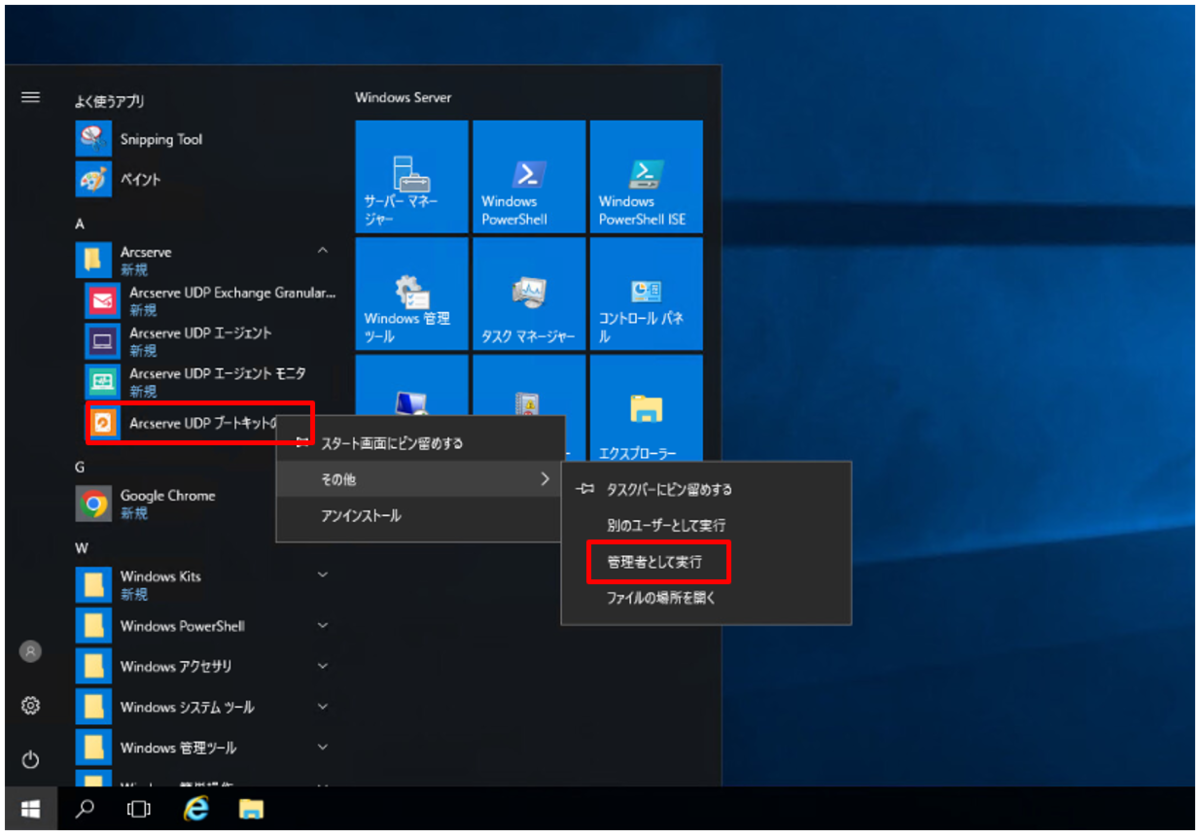This screenshot has height=837, width=1200.
Task: Open the Snipping Tool icon
Action: [93, 139]
